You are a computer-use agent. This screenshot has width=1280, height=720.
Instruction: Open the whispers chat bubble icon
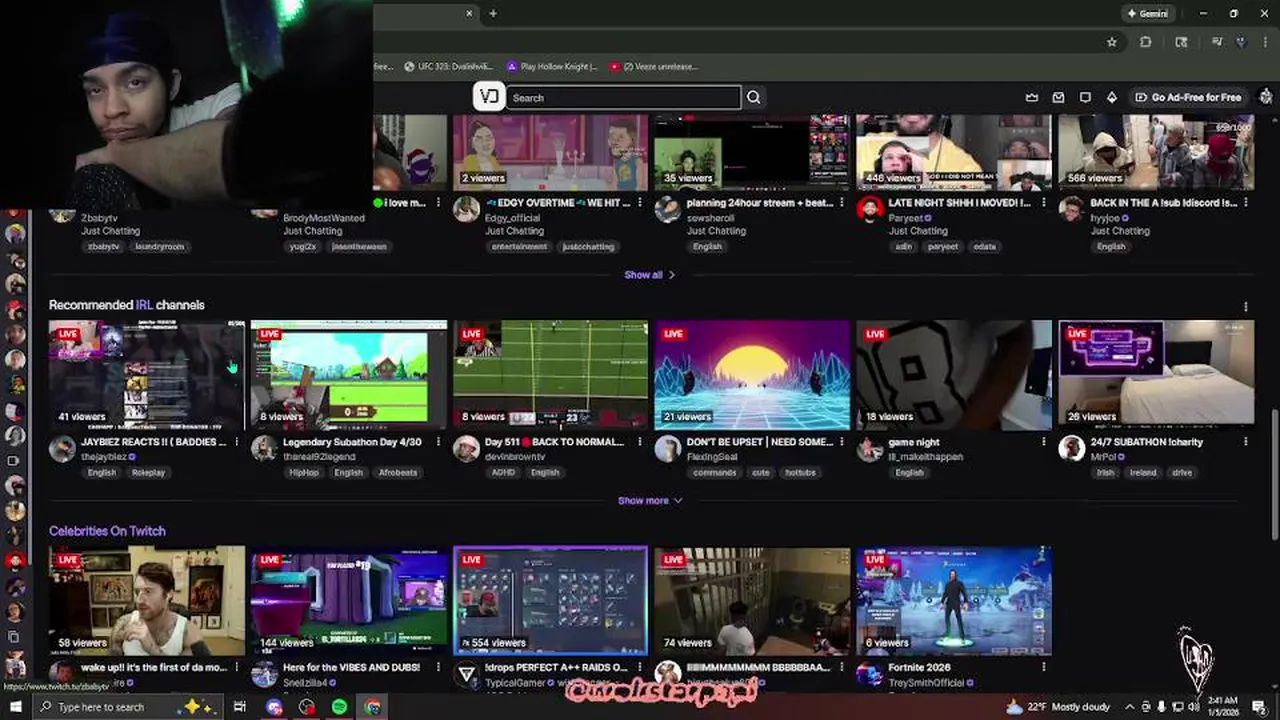click(x=1085, y=97)
